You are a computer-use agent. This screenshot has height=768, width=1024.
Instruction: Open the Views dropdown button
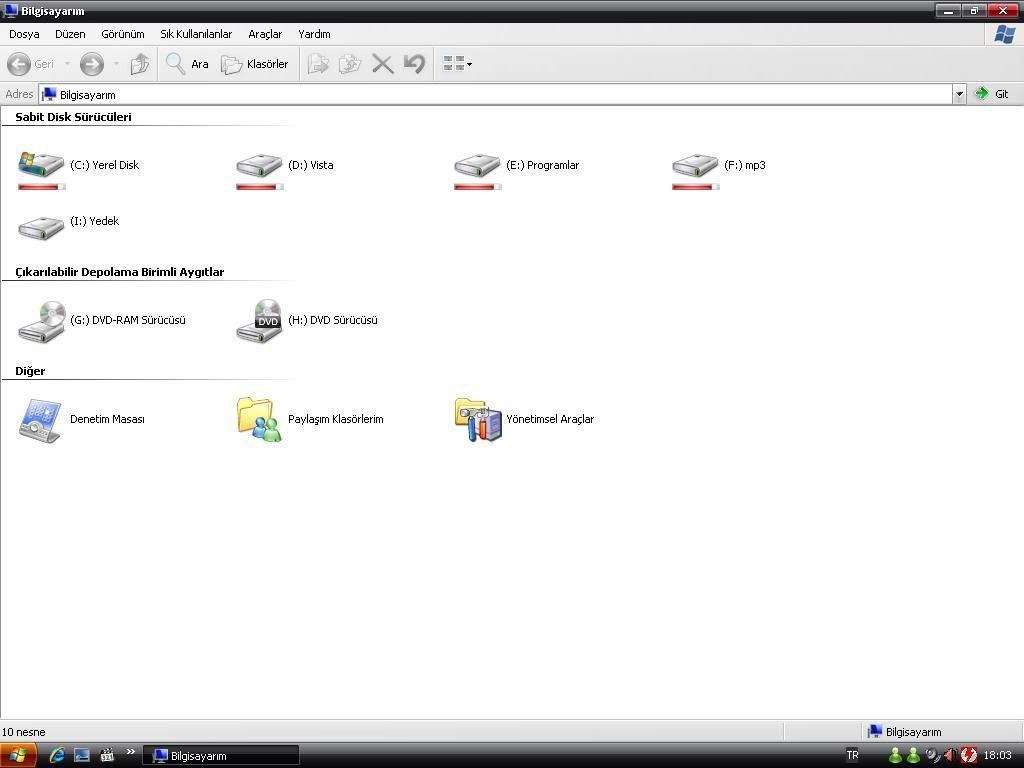click(x=457, y=64)
